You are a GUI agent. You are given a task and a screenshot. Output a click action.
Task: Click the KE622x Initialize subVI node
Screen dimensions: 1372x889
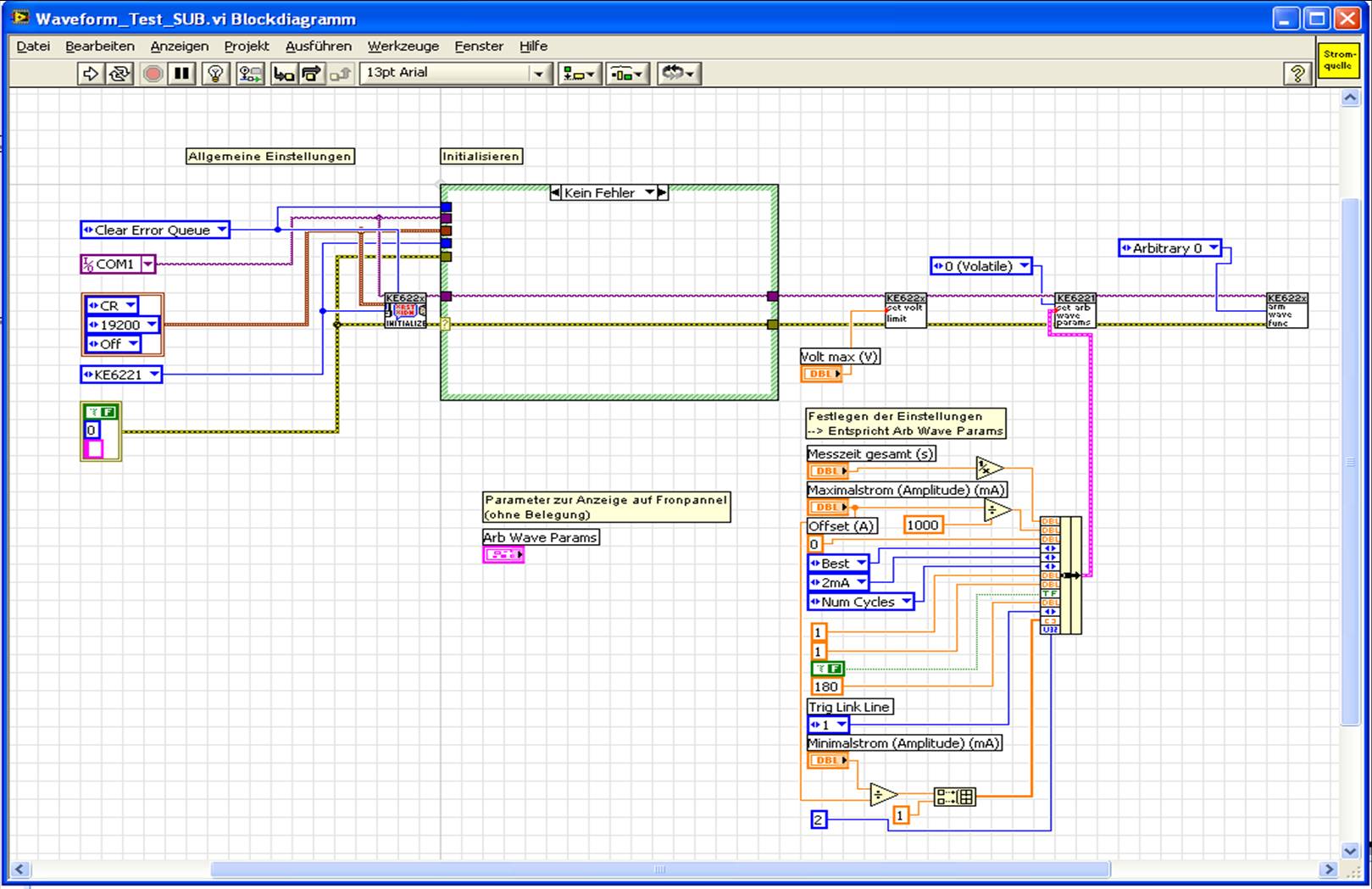405,310
